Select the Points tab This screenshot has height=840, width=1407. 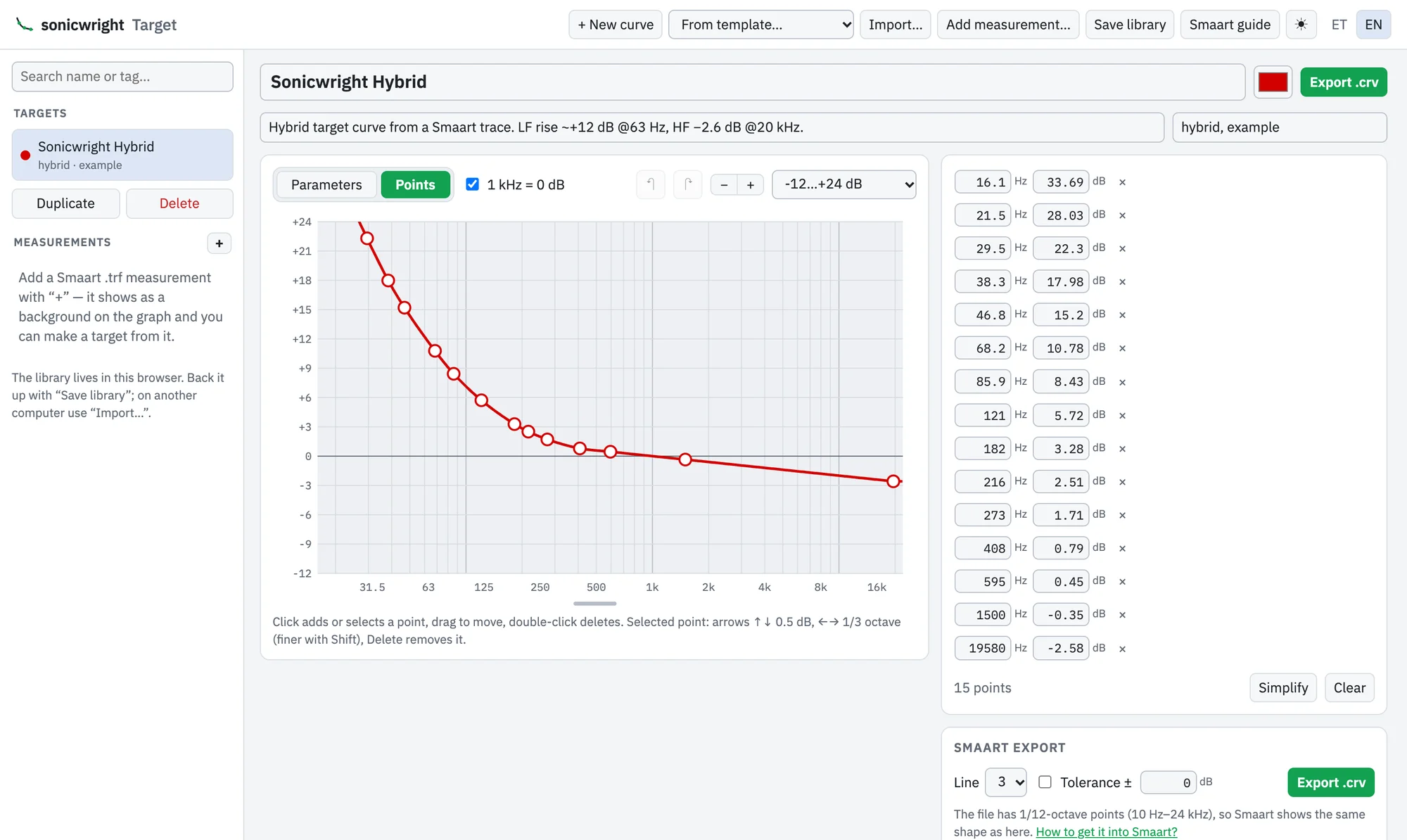415,184
